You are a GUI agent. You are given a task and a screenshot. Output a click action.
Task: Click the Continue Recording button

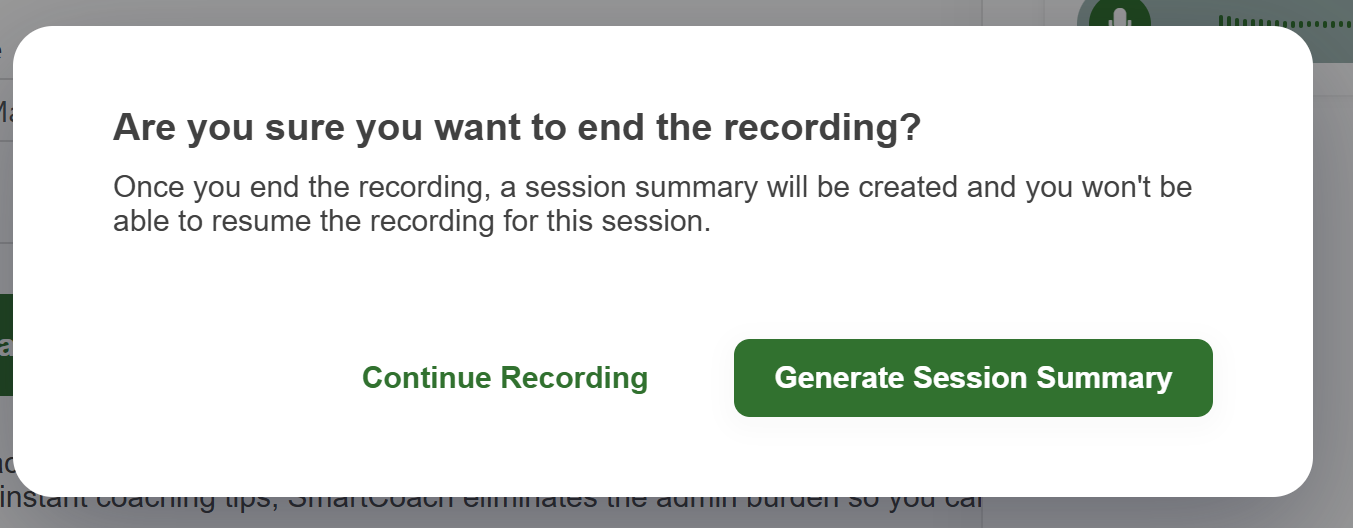(504, 378)
